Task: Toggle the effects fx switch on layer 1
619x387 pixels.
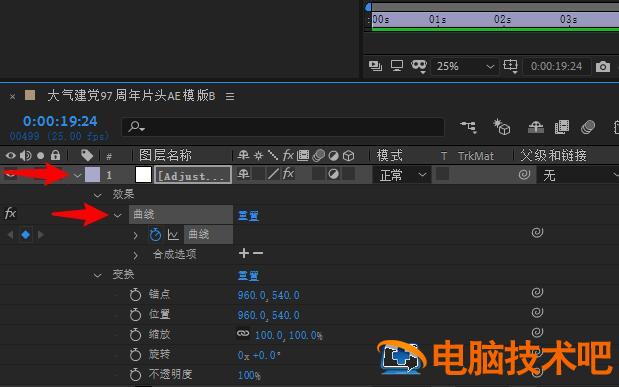Action: coord(288,174)
